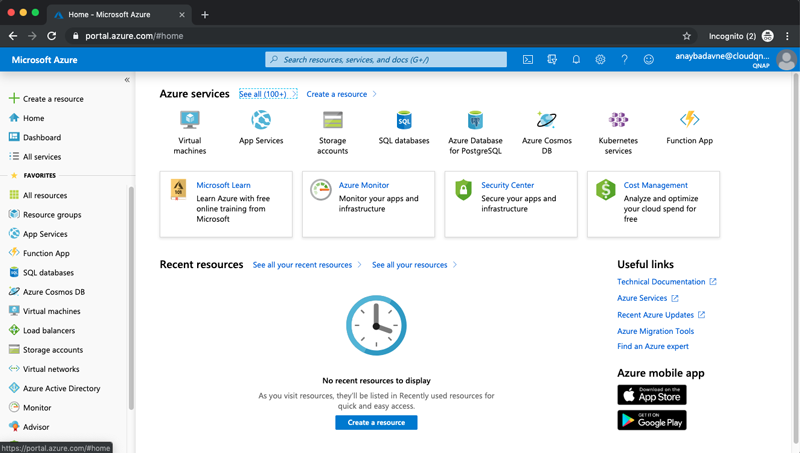
Task: Bookmark page with star icon
Action: [x=687, y=36]
